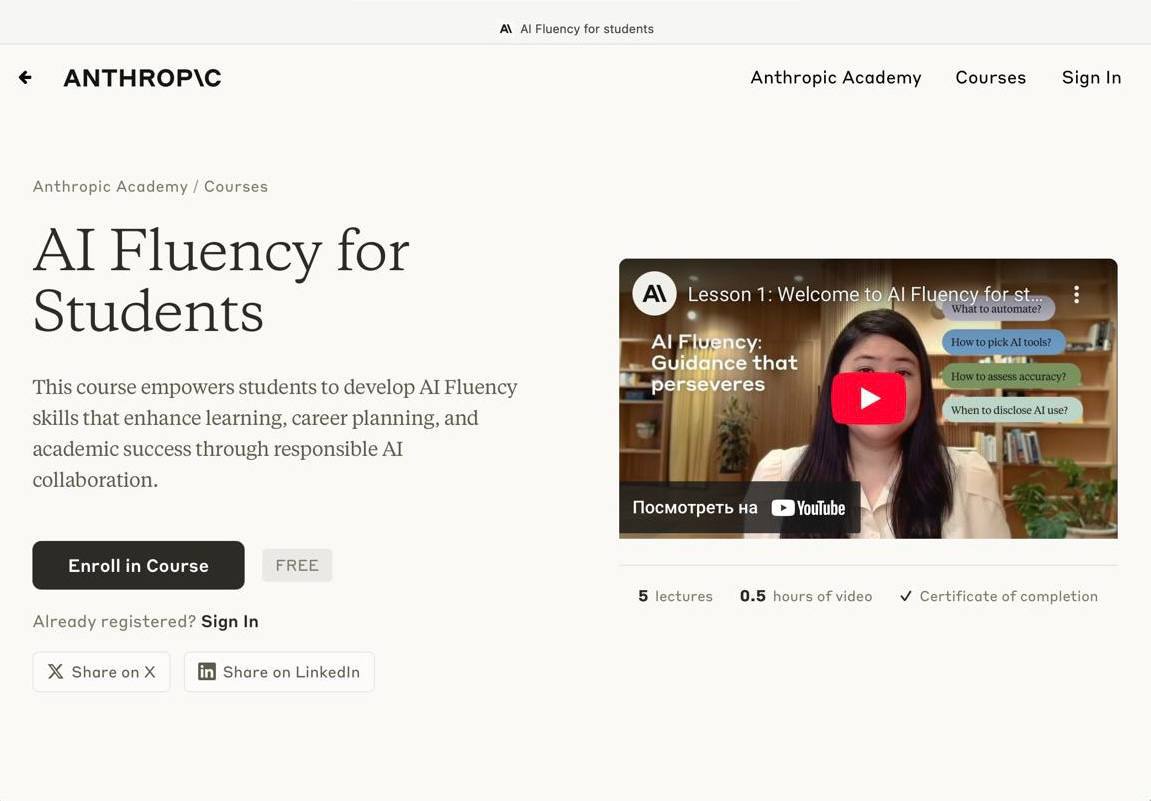Enroll in Course button

138,565
